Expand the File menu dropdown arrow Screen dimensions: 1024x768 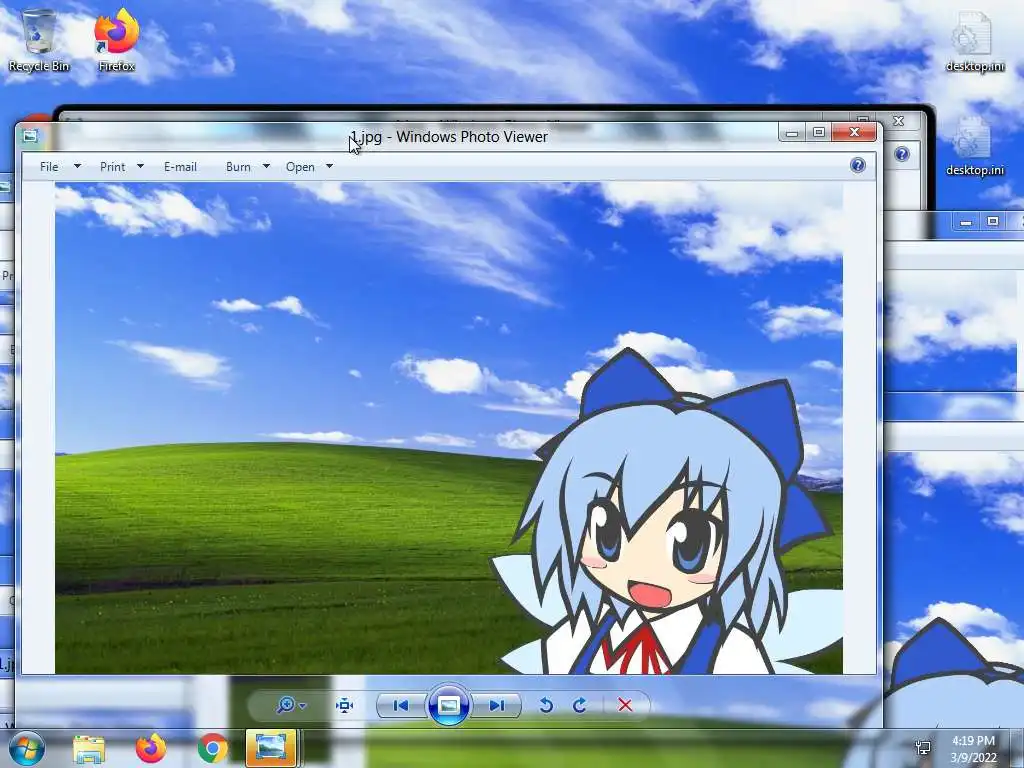coord(77,166)
